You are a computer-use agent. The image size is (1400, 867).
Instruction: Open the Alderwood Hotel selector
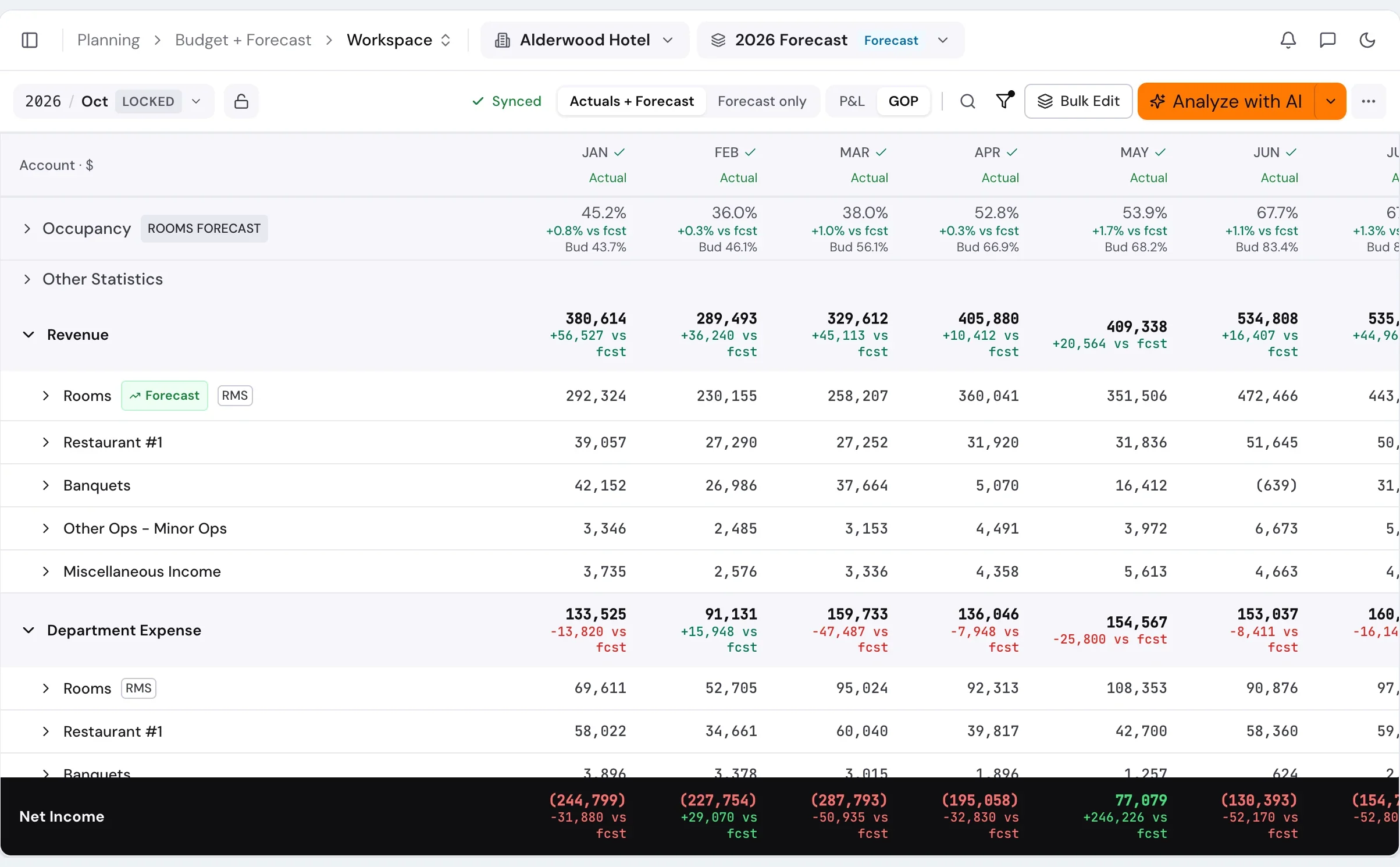(585, 40)
